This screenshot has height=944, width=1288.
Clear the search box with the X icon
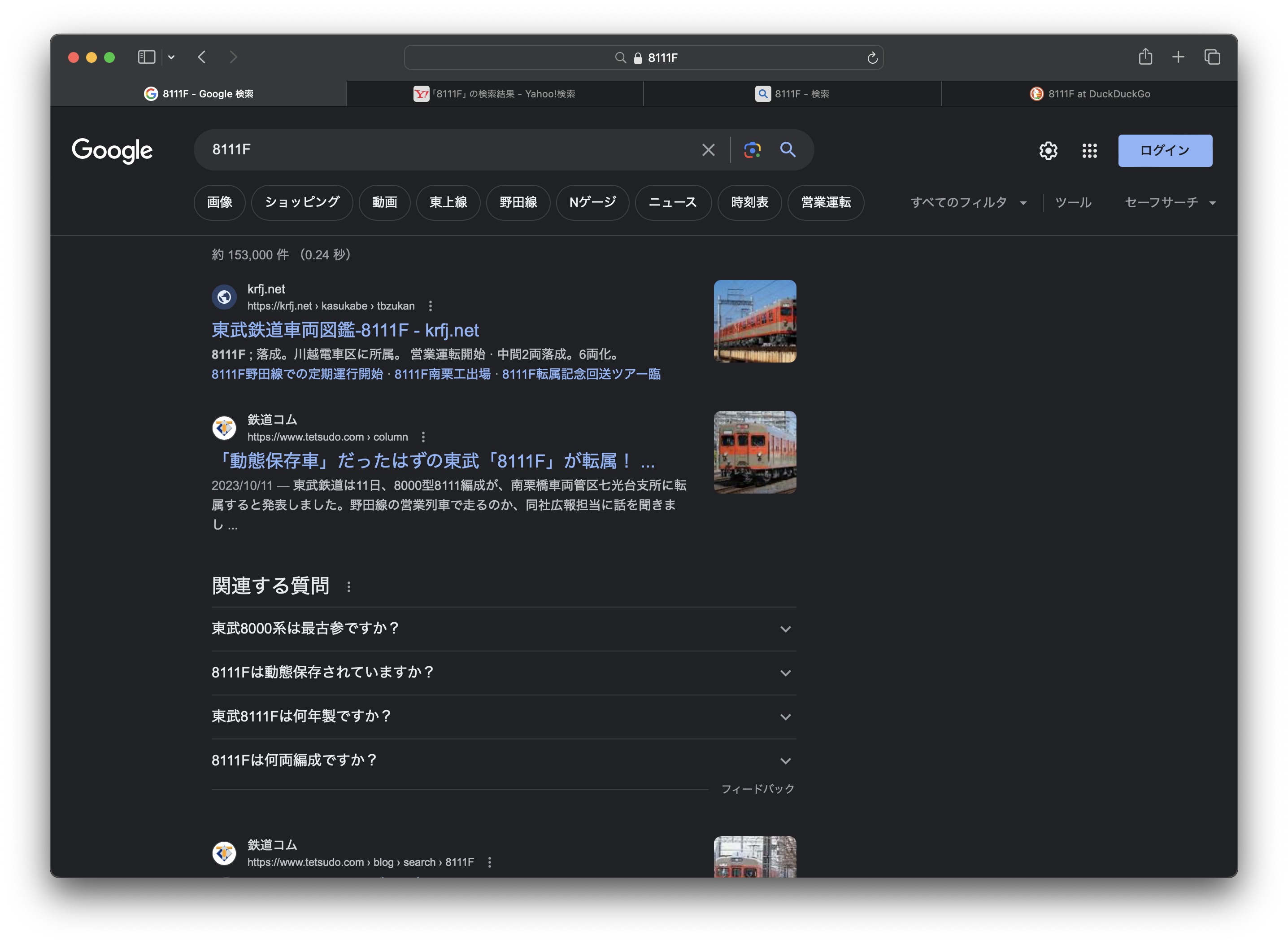tap(708, 150)
